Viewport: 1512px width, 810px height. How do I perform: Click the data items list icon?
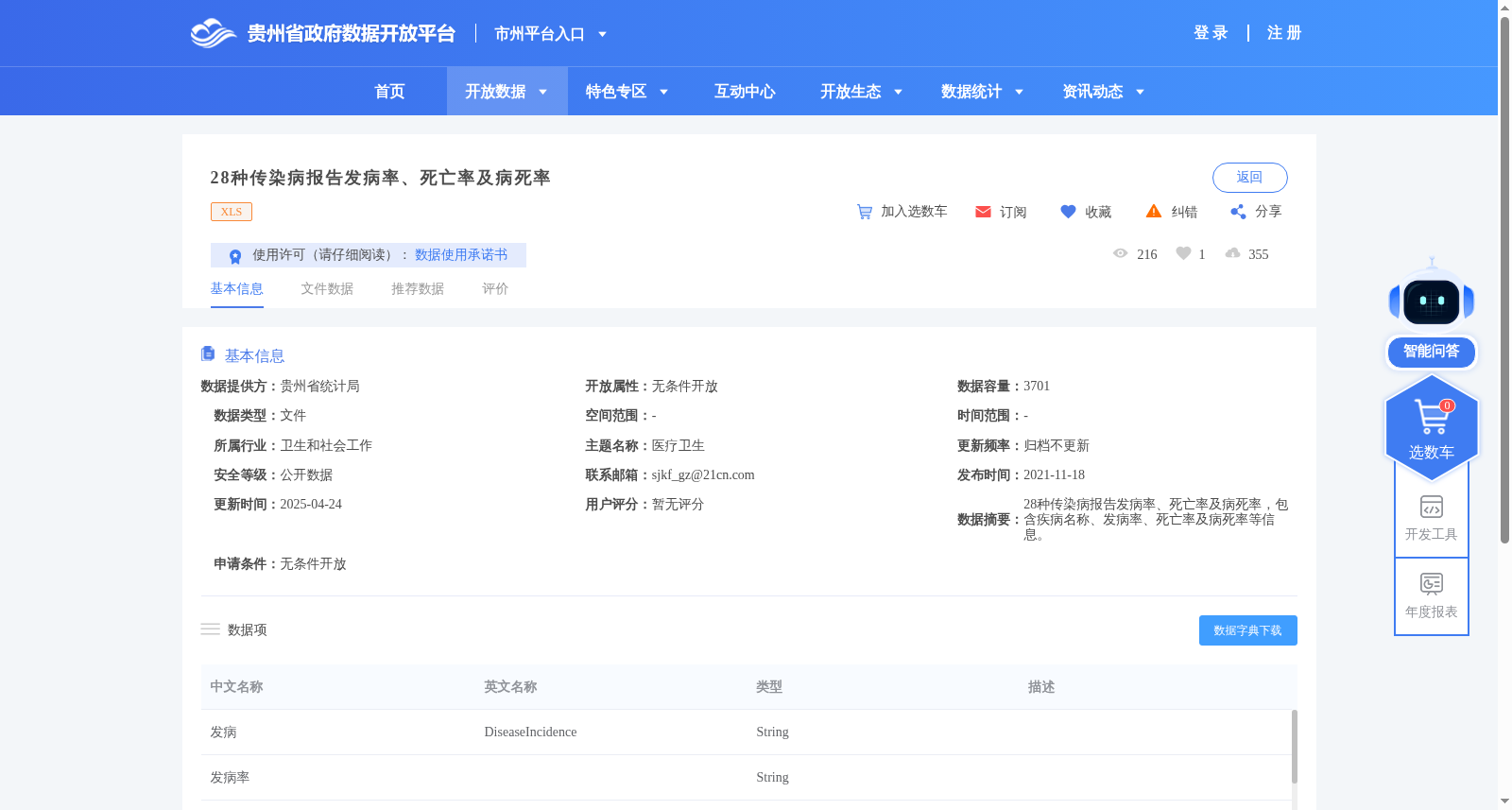[x=210, y=629]
